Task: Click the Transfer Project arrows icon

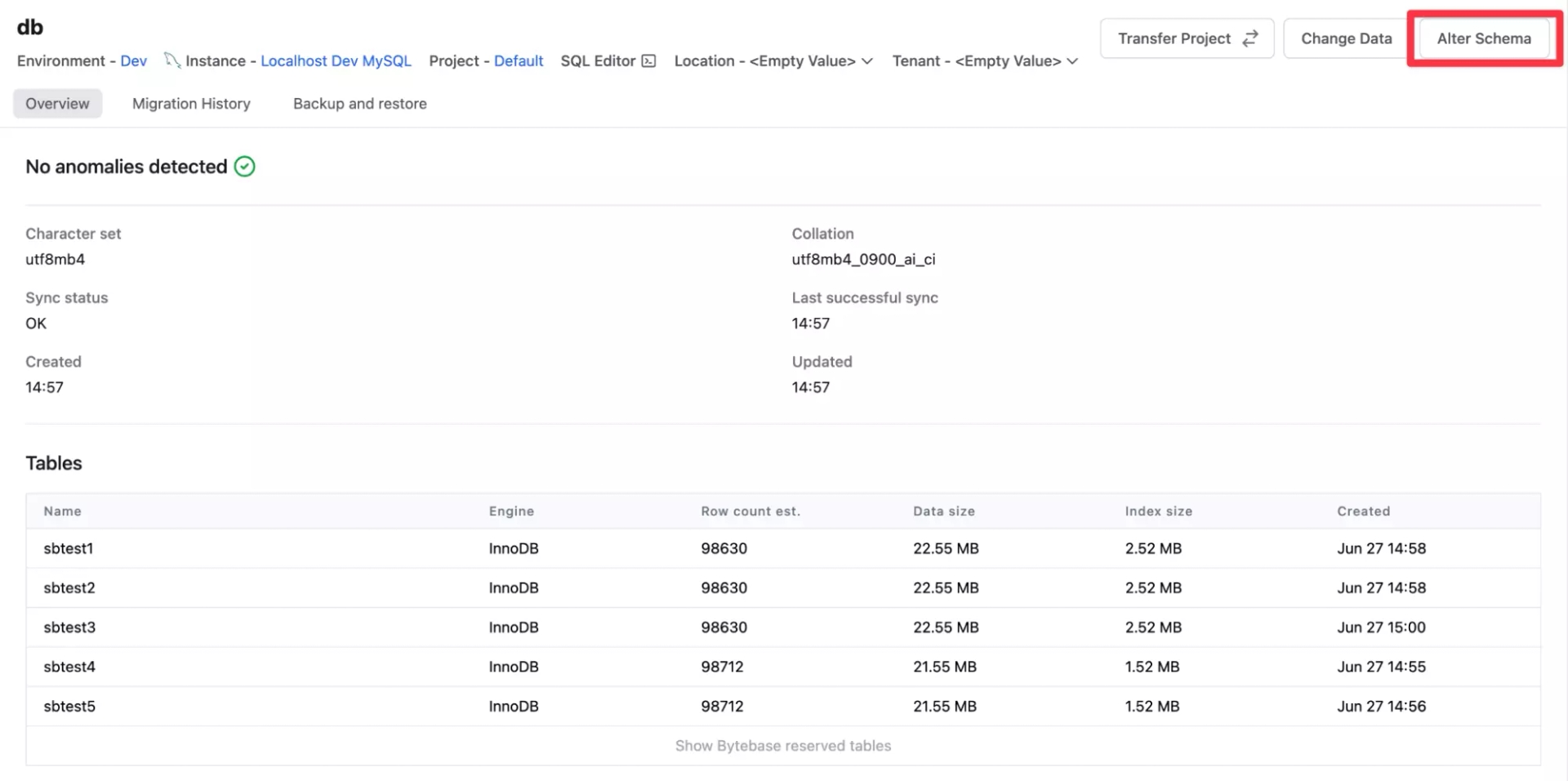Action: (1250, 38)
